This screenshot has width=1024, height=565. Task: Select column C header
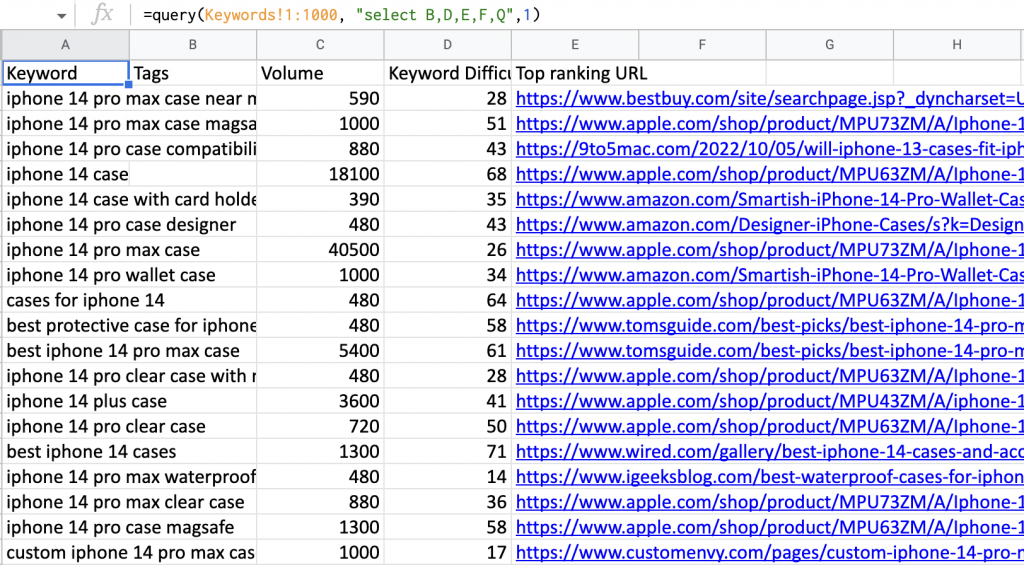point(320,44)
